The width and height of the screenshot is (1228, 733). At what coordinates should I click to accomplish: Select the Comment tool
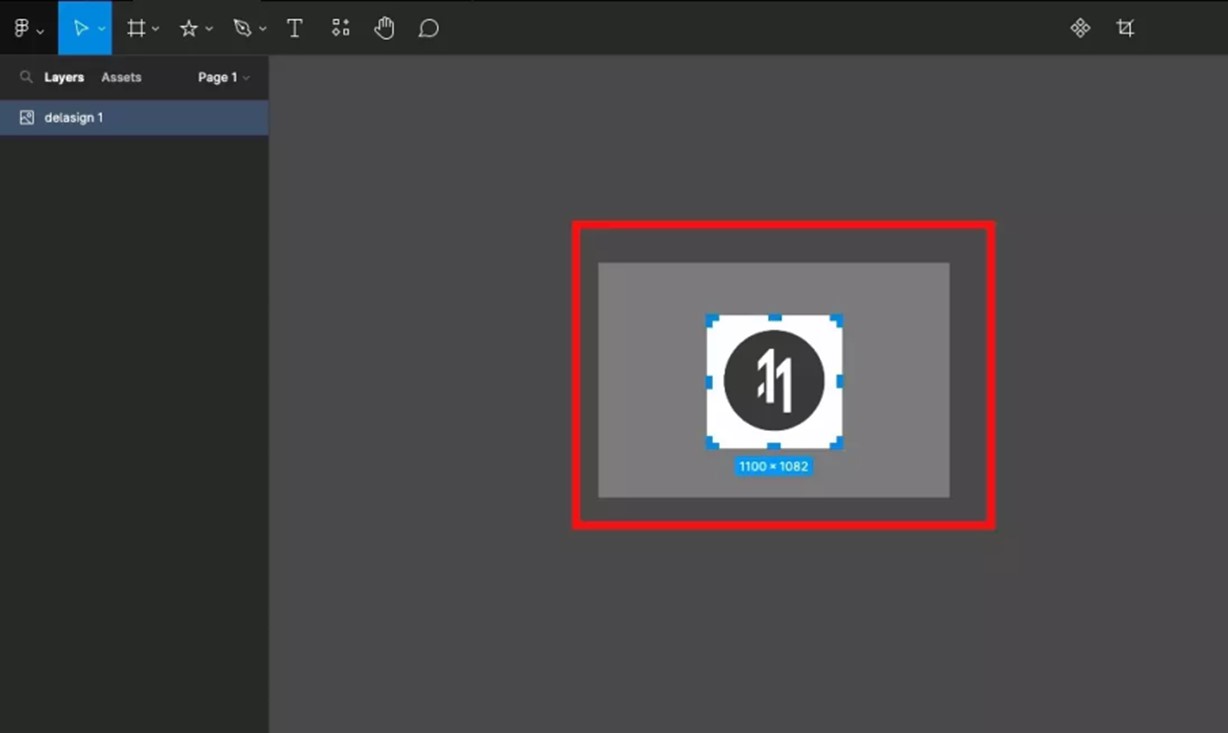[429, 28]
